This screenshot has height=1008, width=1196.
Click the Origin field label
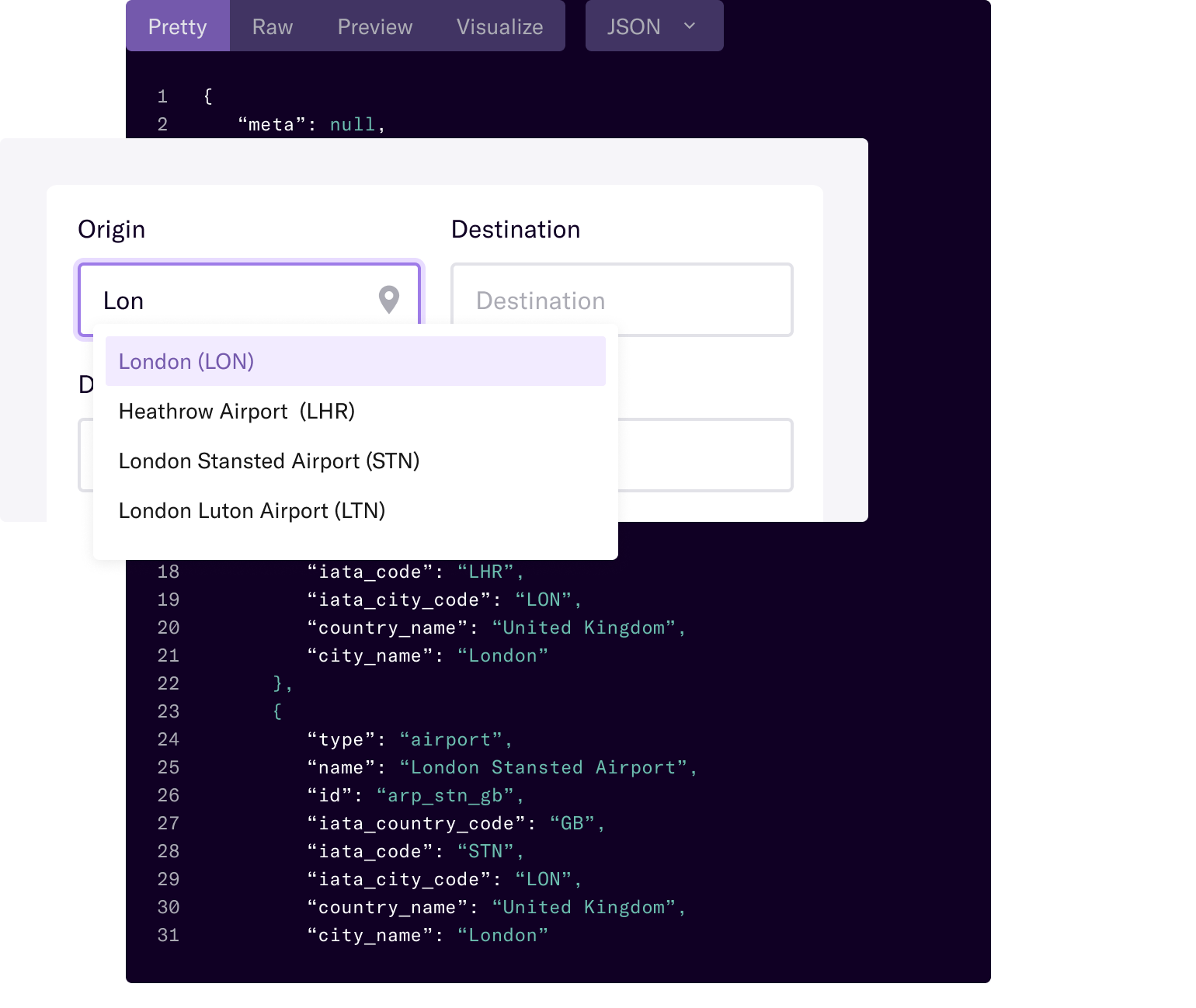(x=111, y=228)
